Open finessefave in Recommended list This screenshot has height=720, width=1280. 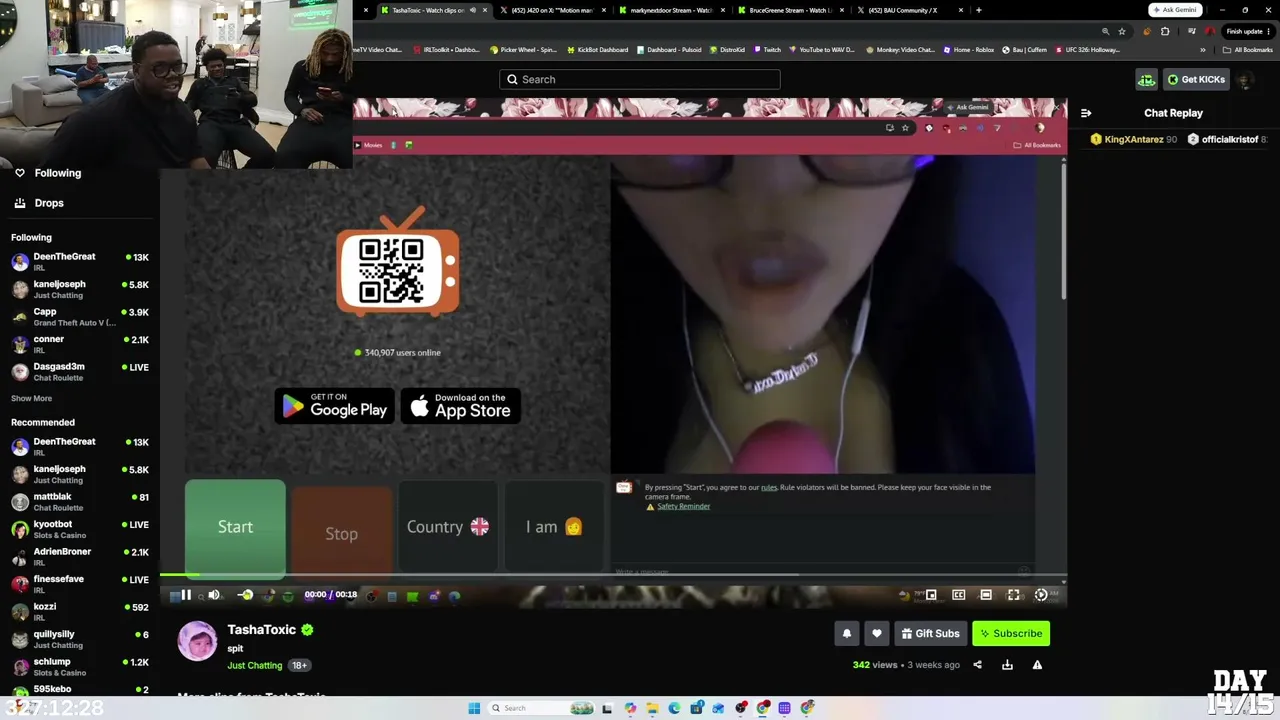(x=80, y=584)
